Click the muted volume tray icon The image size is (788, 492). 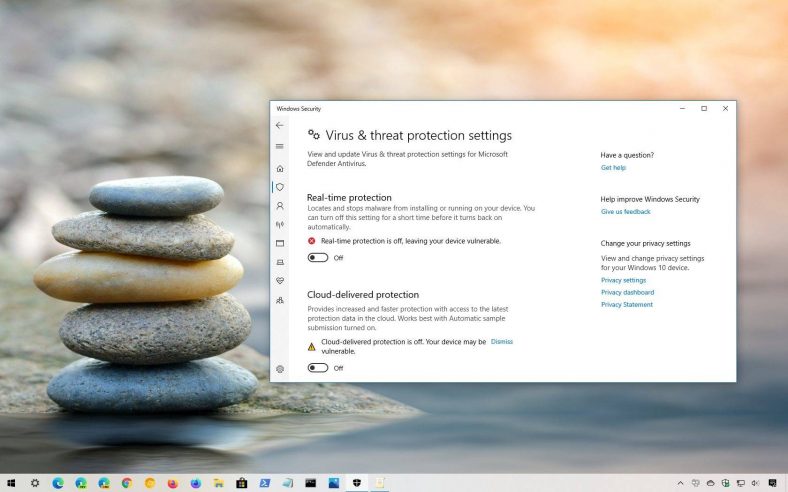click(x=754, y=483)
